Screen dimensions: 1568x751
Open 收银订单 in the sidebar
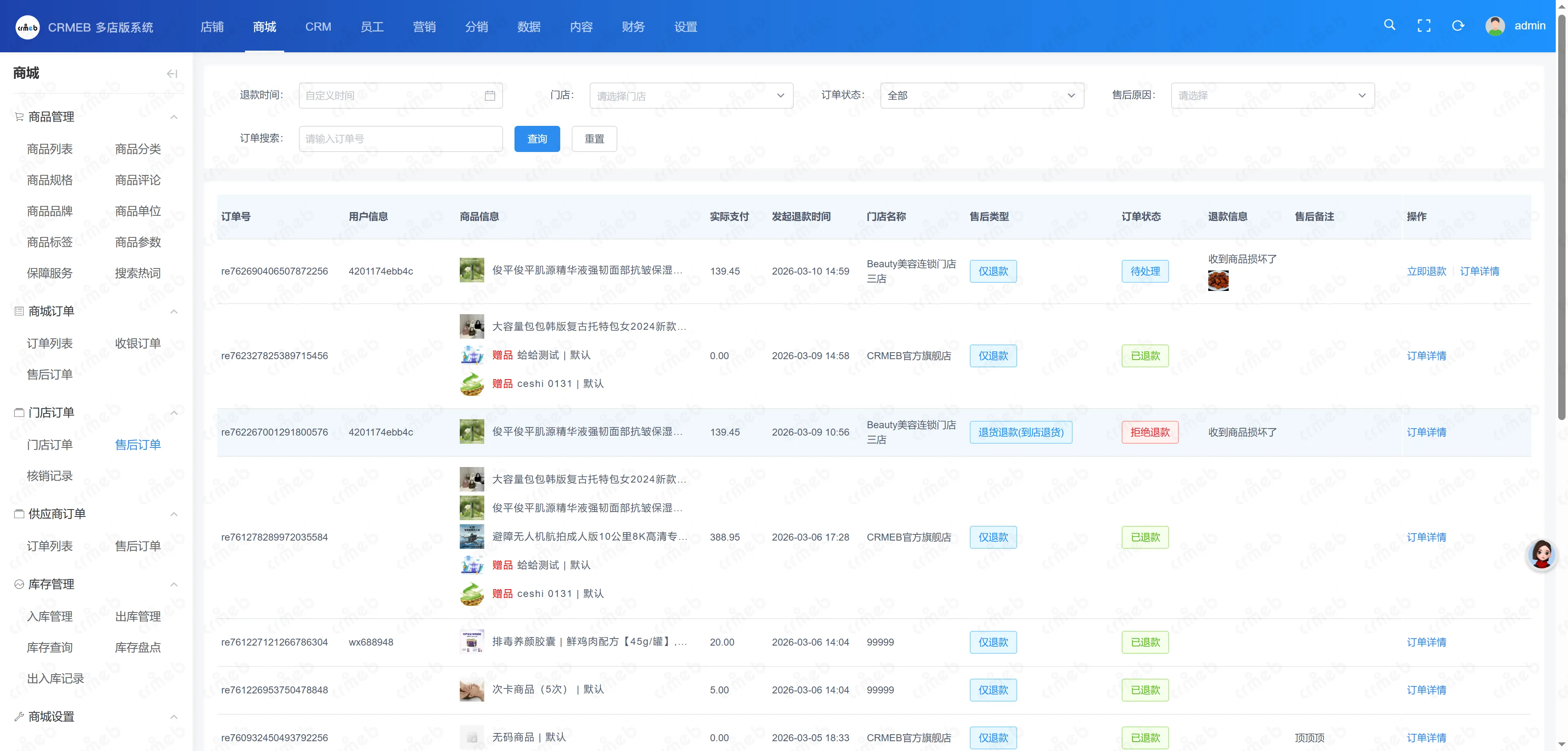point(138,343)
